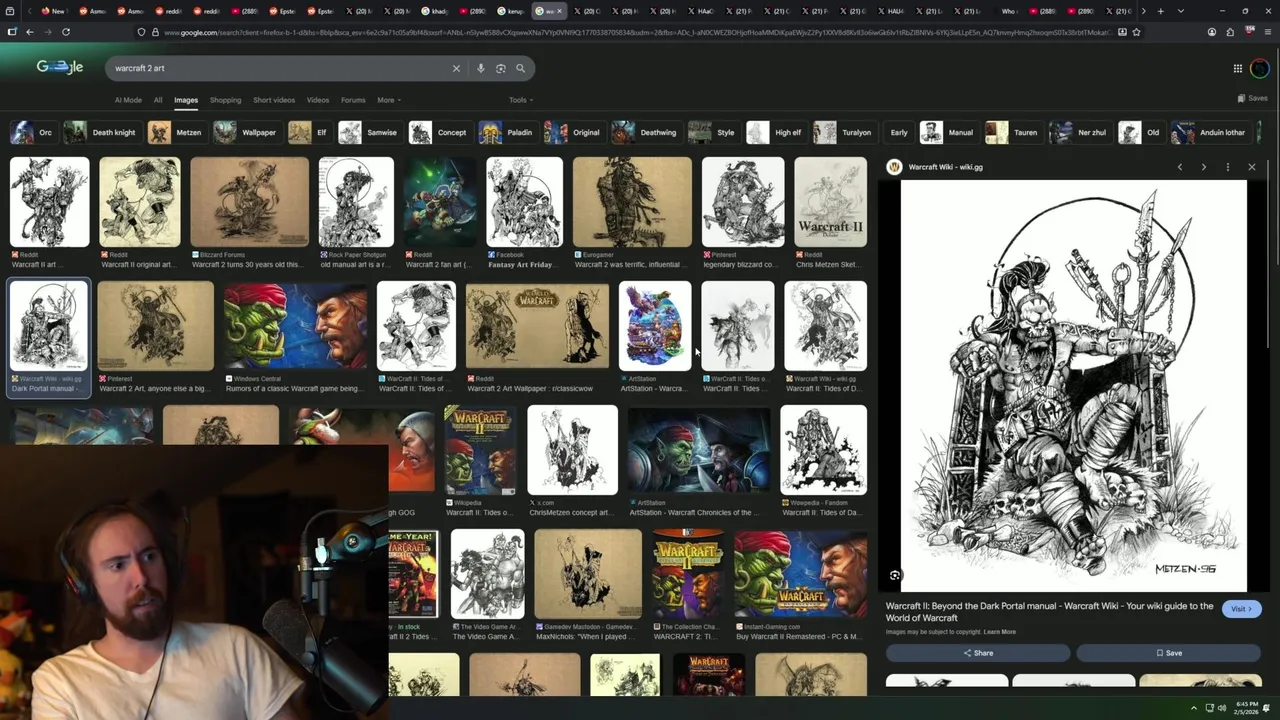Viewport: 1280px width, 720px height.
Task: Open the Google apps grid
Action: [1237, 68]
